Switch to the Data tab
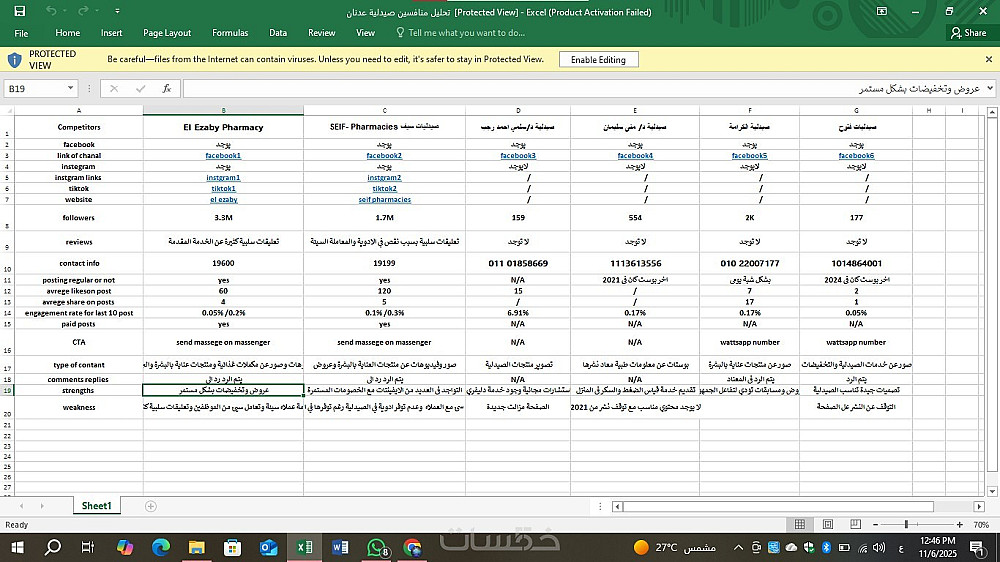 click(x=278, y=33)
